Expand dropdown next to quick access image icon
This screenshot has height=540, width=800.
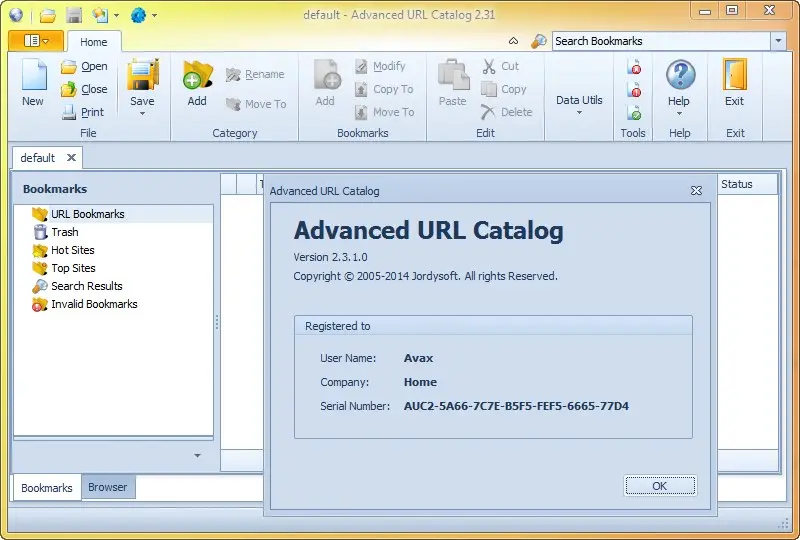116,15
